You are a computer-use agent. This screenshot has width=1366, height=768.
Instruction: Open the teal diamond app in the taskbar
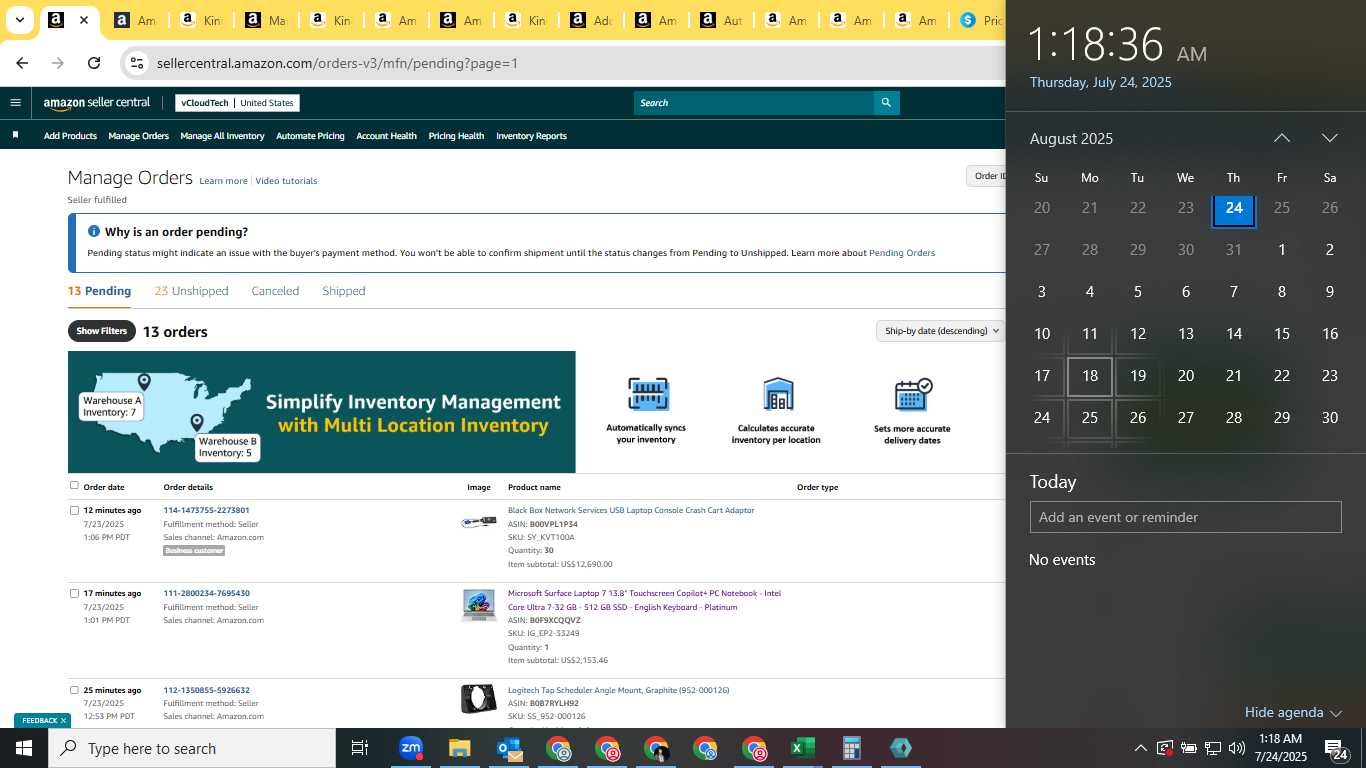tap(900, 748)
